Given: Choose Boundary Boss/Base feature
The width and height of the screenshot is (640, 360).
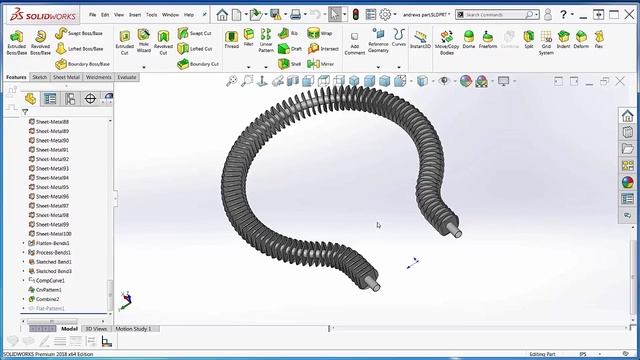Looking at the screenshot, I should pos(82,64).
